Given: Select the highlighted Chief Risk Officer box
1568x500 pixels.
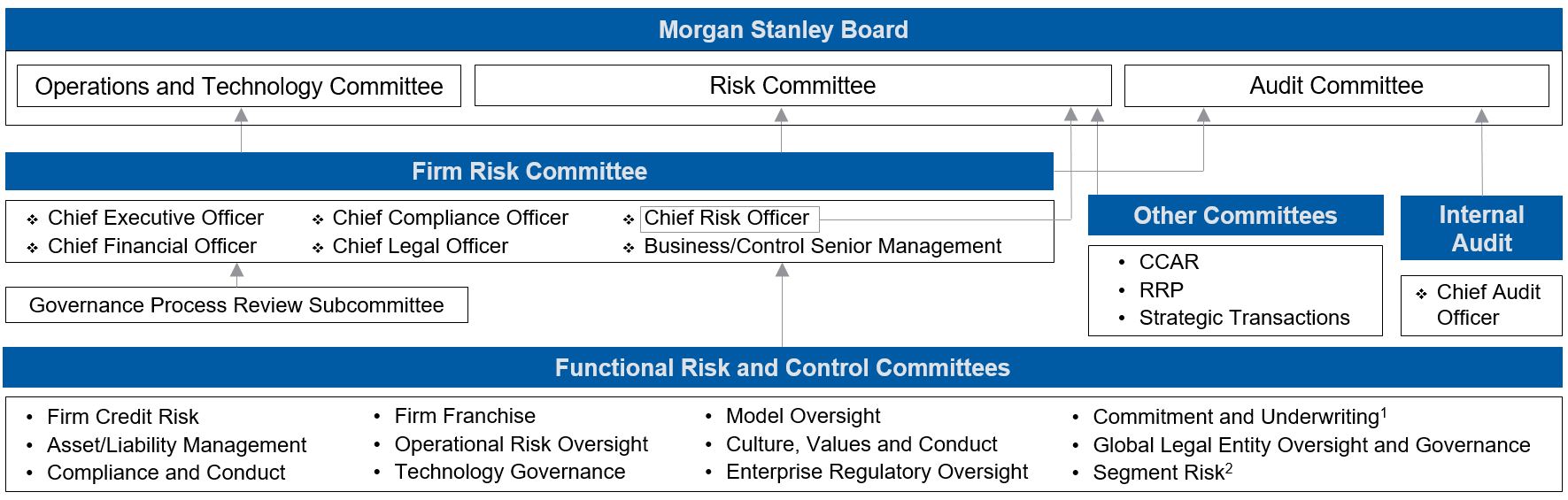Looking at the screenshot, I should pos(729,219).
